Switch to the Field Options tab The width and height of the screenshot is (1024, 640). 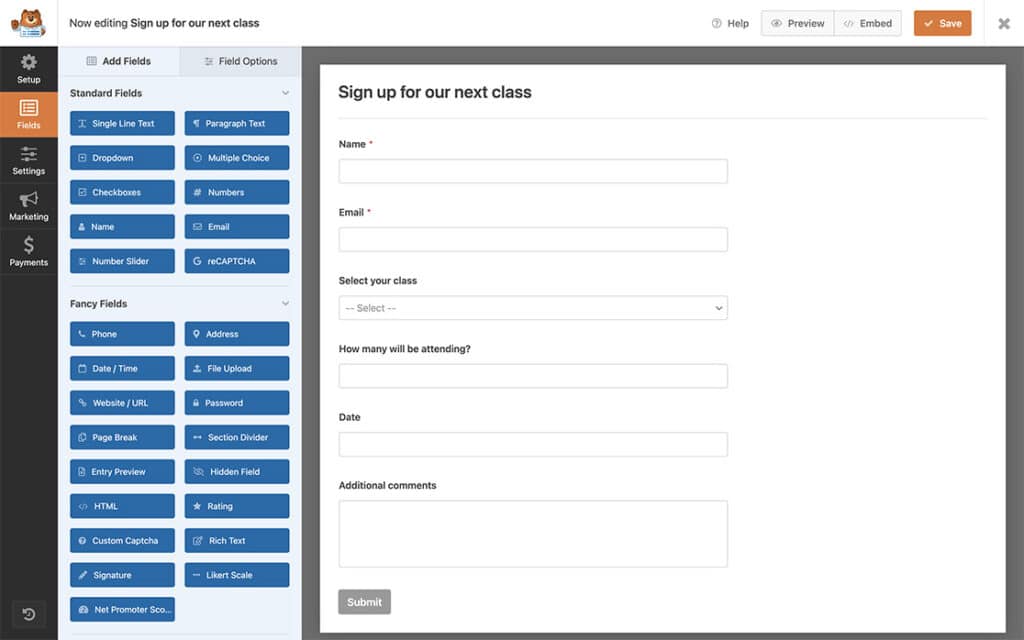coord(240,61)
